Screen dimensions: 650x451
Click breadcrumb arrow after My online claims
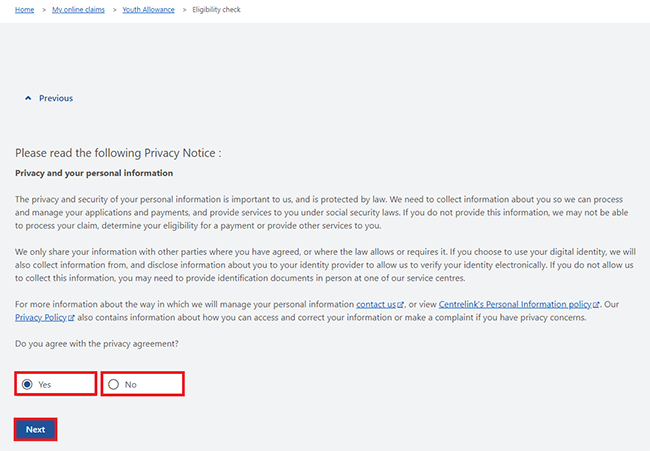click(x=114, y=10)
